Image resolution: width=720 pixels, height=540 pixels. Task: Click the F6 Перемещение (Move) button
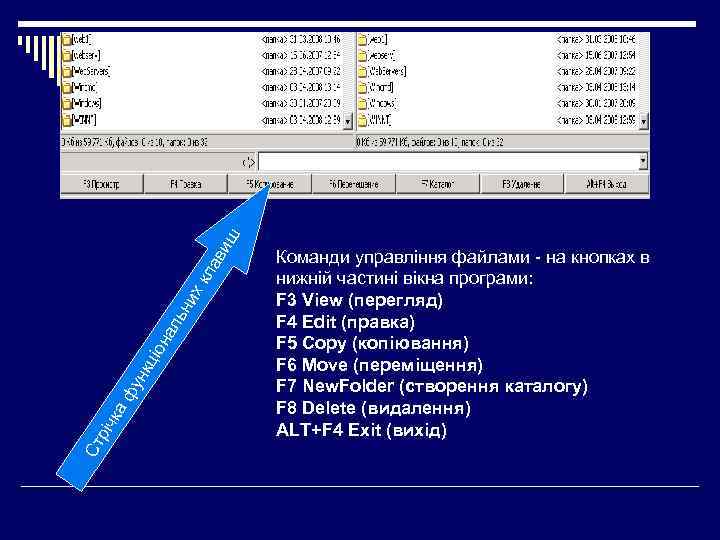coord(354,184)
